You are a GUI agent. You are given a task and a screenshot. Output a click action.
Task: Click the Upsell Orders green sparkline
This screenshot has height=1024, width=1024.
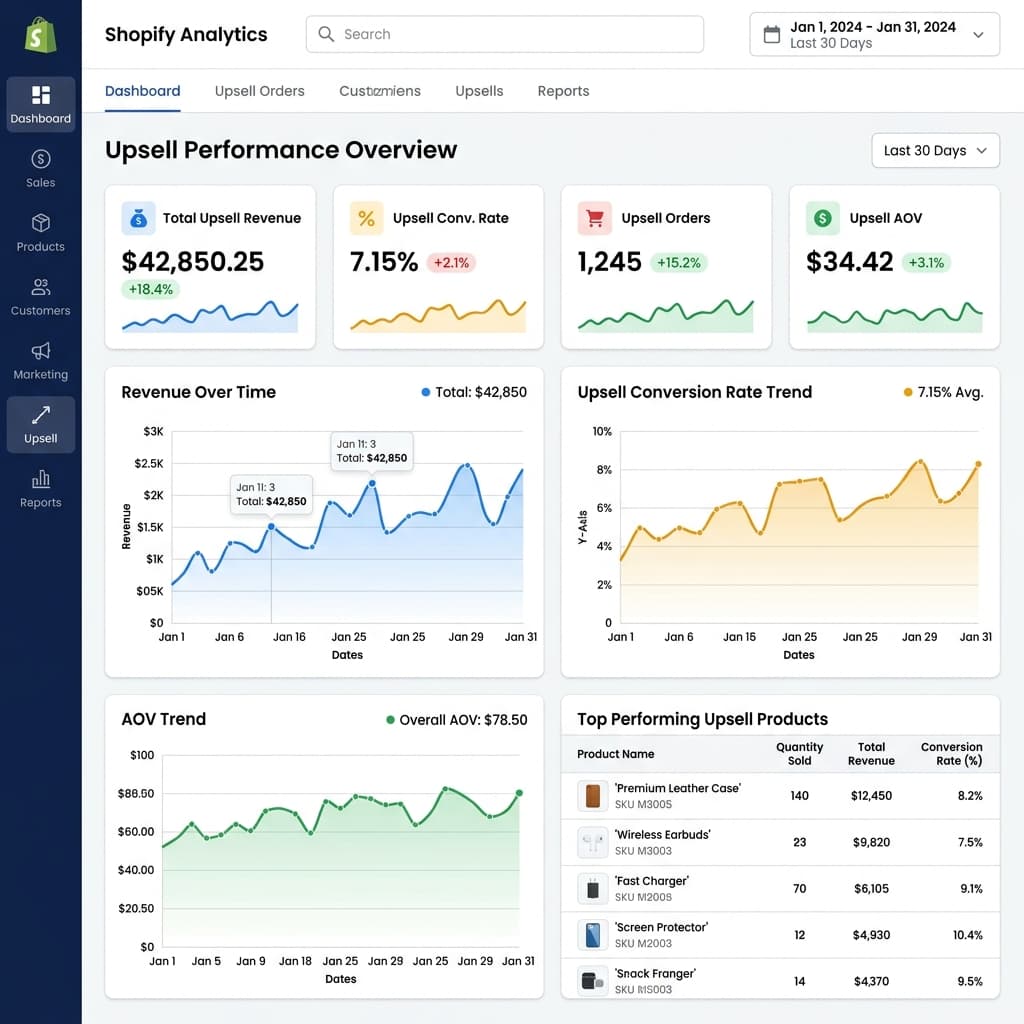pos(665,316)
